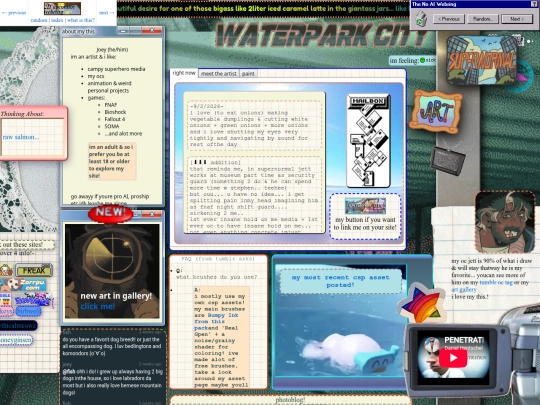Switch to the 'meet the artist' tab
Screen dimensions: 540x405
tap(219, 73)
